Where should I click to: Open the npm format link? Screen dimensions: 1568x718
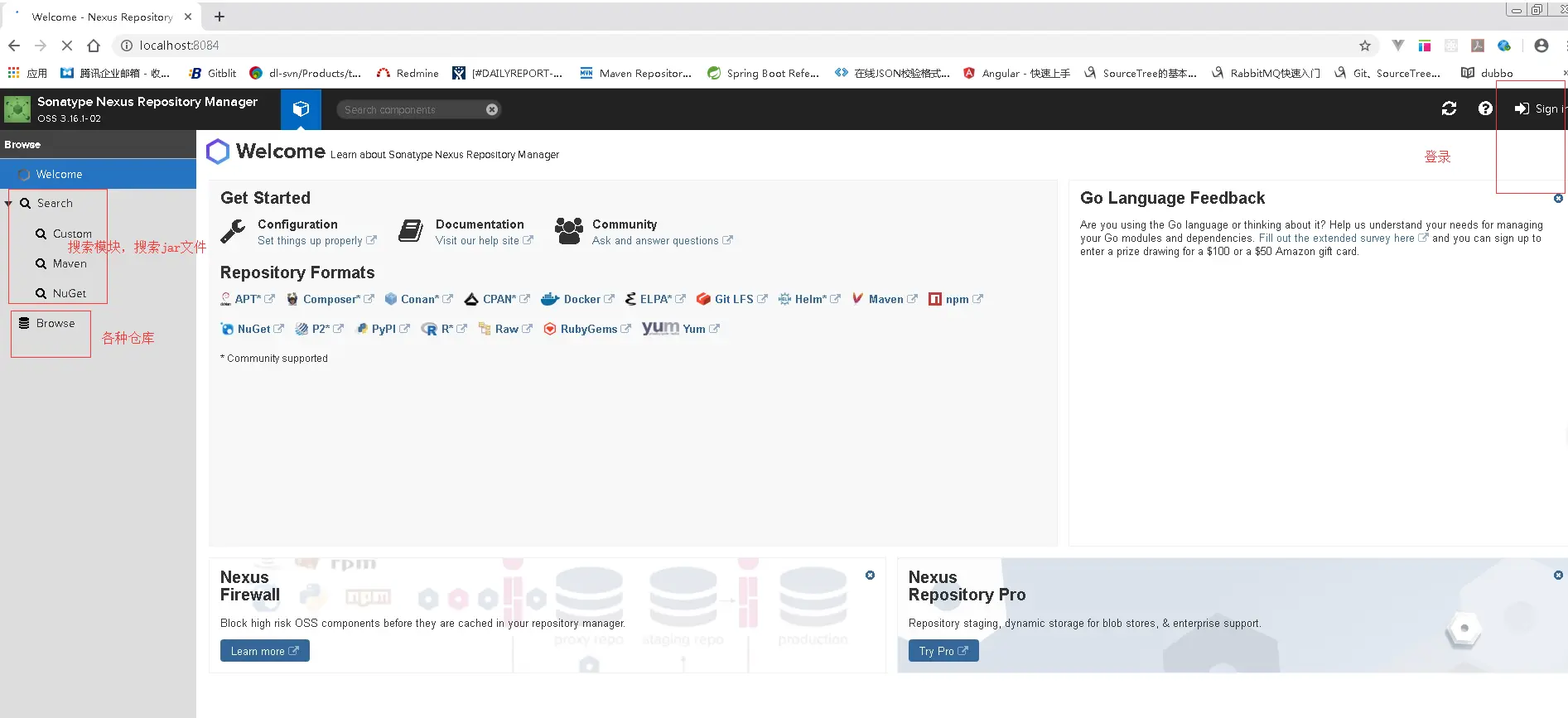pos(956,299)
